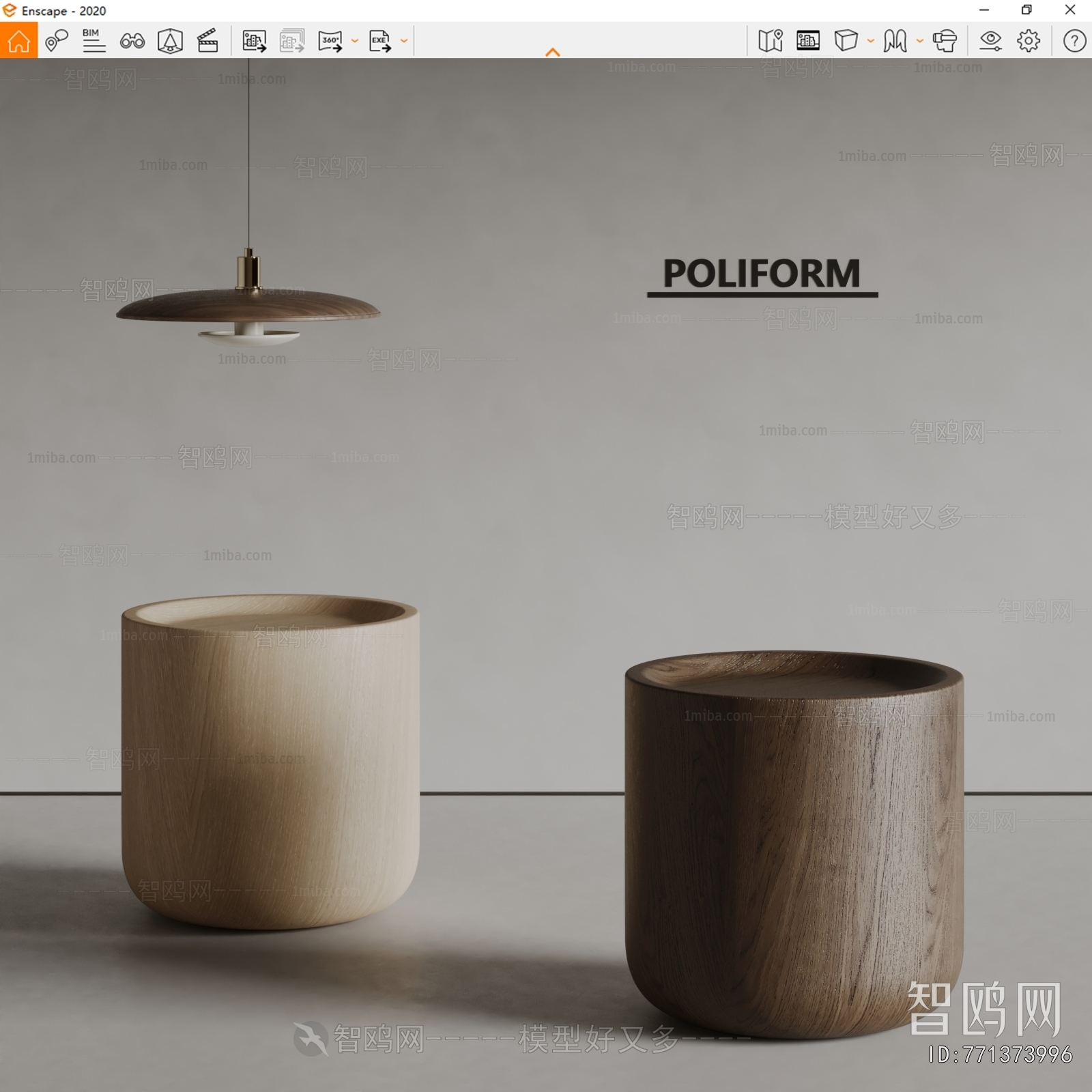Expand the cube projection mode dropdown

871,41
